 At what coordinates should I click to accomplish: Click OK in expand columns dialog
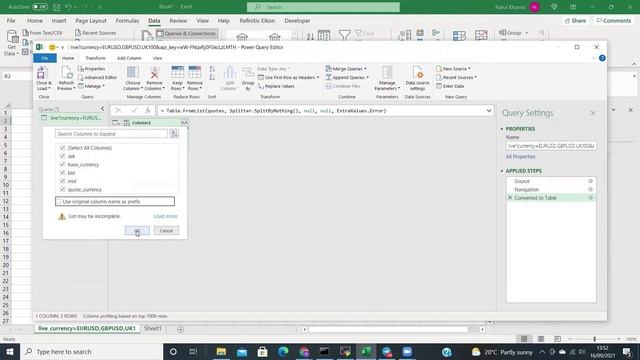pyautogui.click(x=137, y=231)
